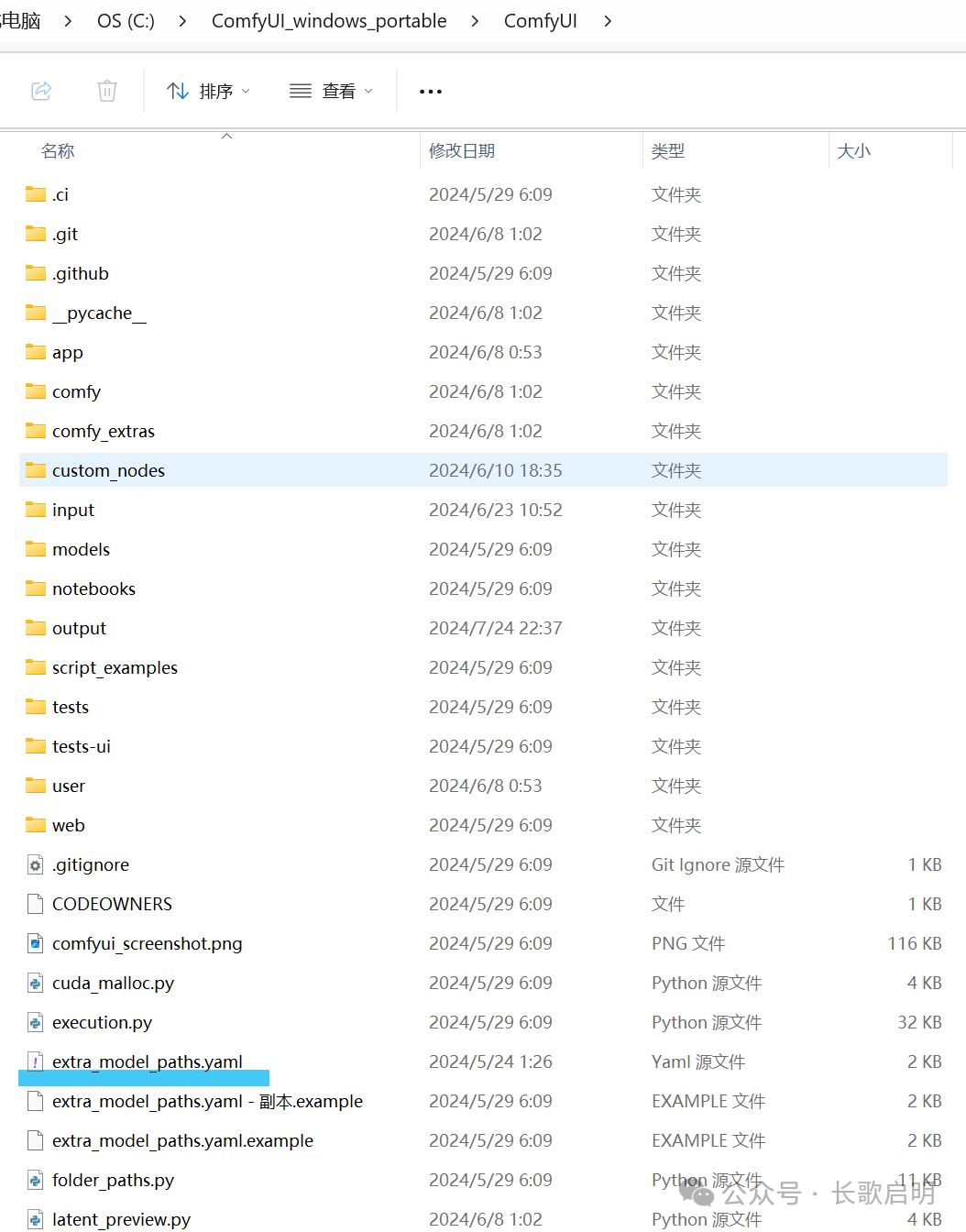This screenshot has height=1232, width=966.
Task: Click PNG 文件 type cell
Action: click(x=687, y=943)
